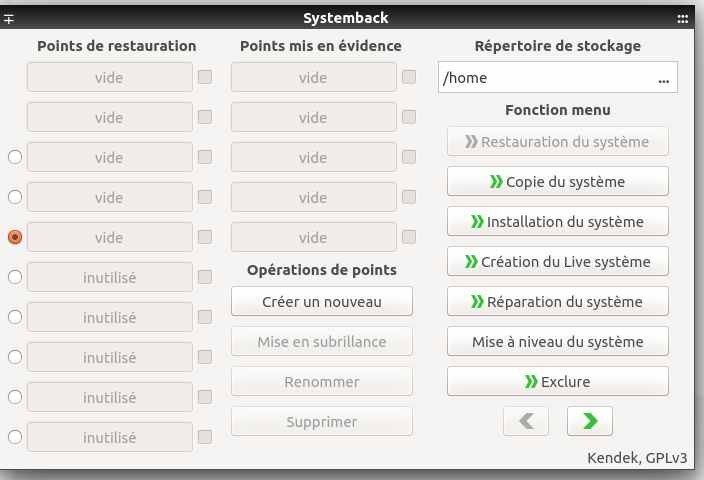Click the window menu icon in the title bar's left corner

point(10,18)
